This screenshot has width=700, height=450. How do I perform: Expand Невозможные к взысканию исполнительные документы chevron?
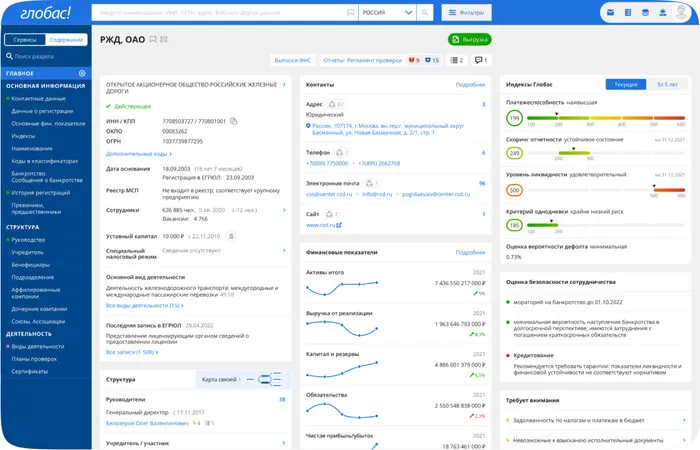click(684, 440)
